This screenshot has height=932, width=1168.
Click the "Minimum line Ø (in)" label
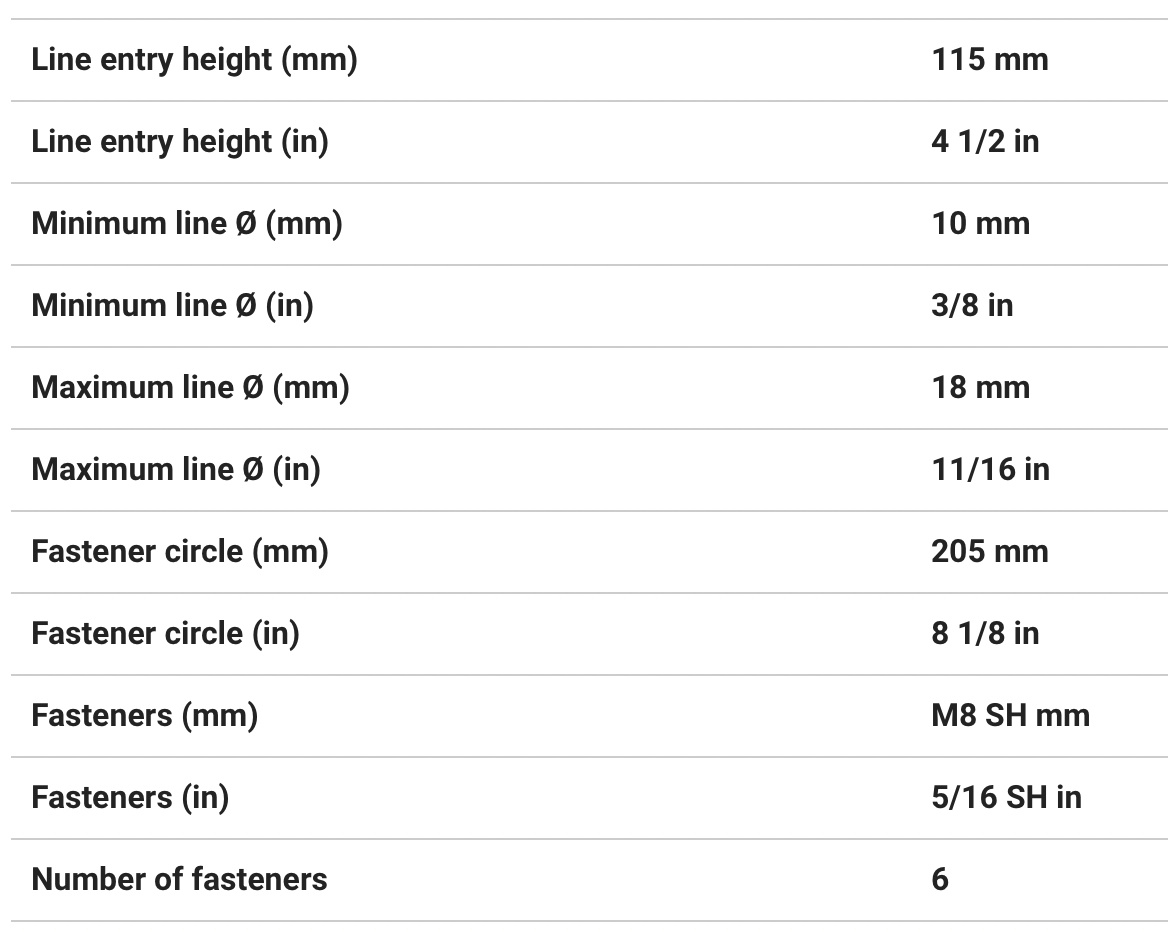pos(172,306)
